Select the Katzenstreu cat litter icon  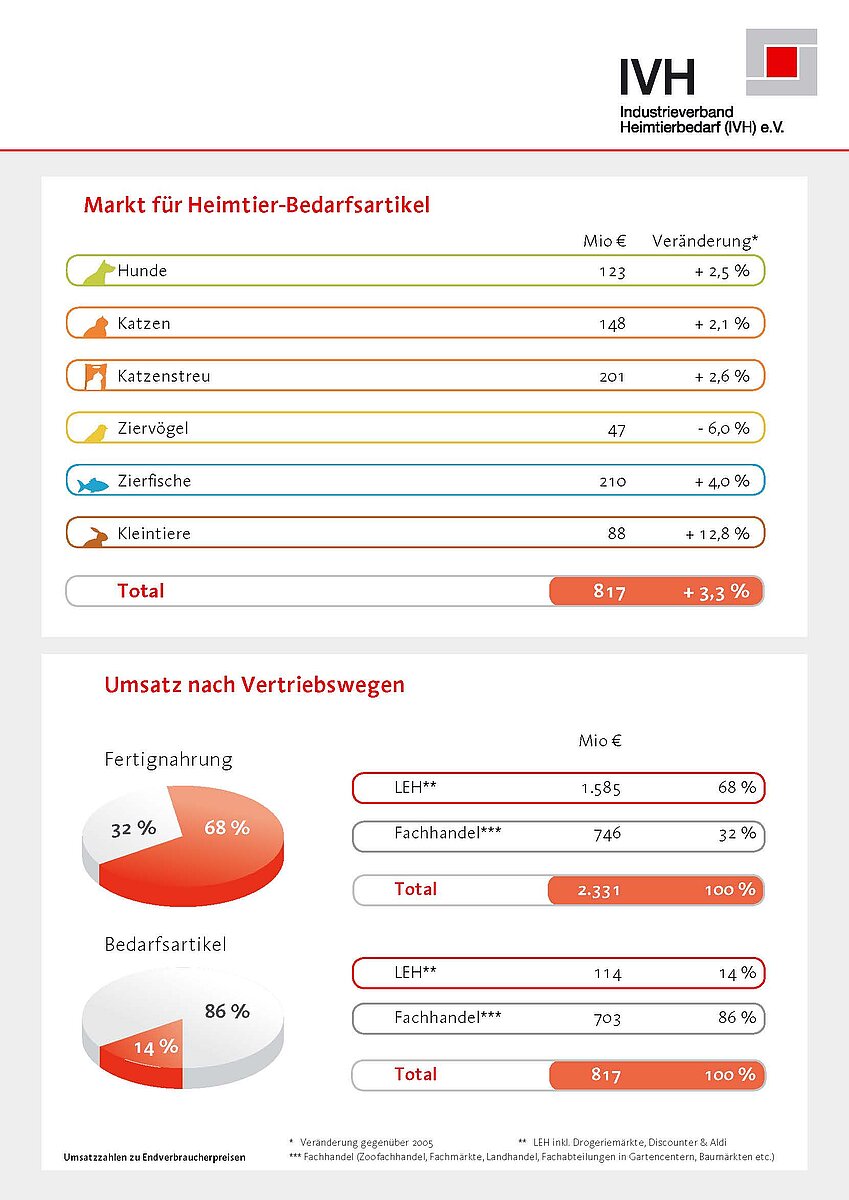(95, 377)
